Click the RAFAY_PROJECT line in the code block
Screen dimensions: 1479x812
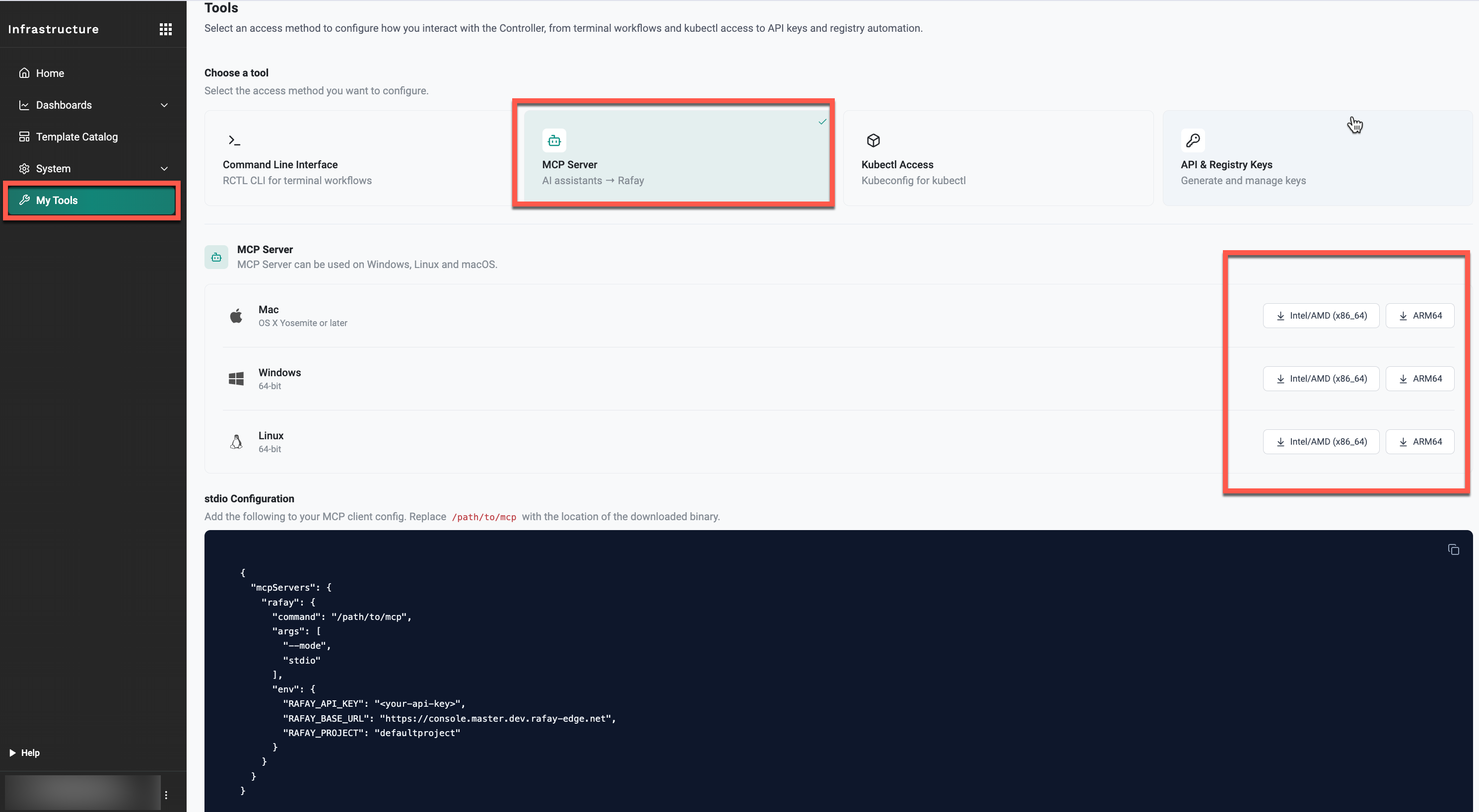[371, 733]
